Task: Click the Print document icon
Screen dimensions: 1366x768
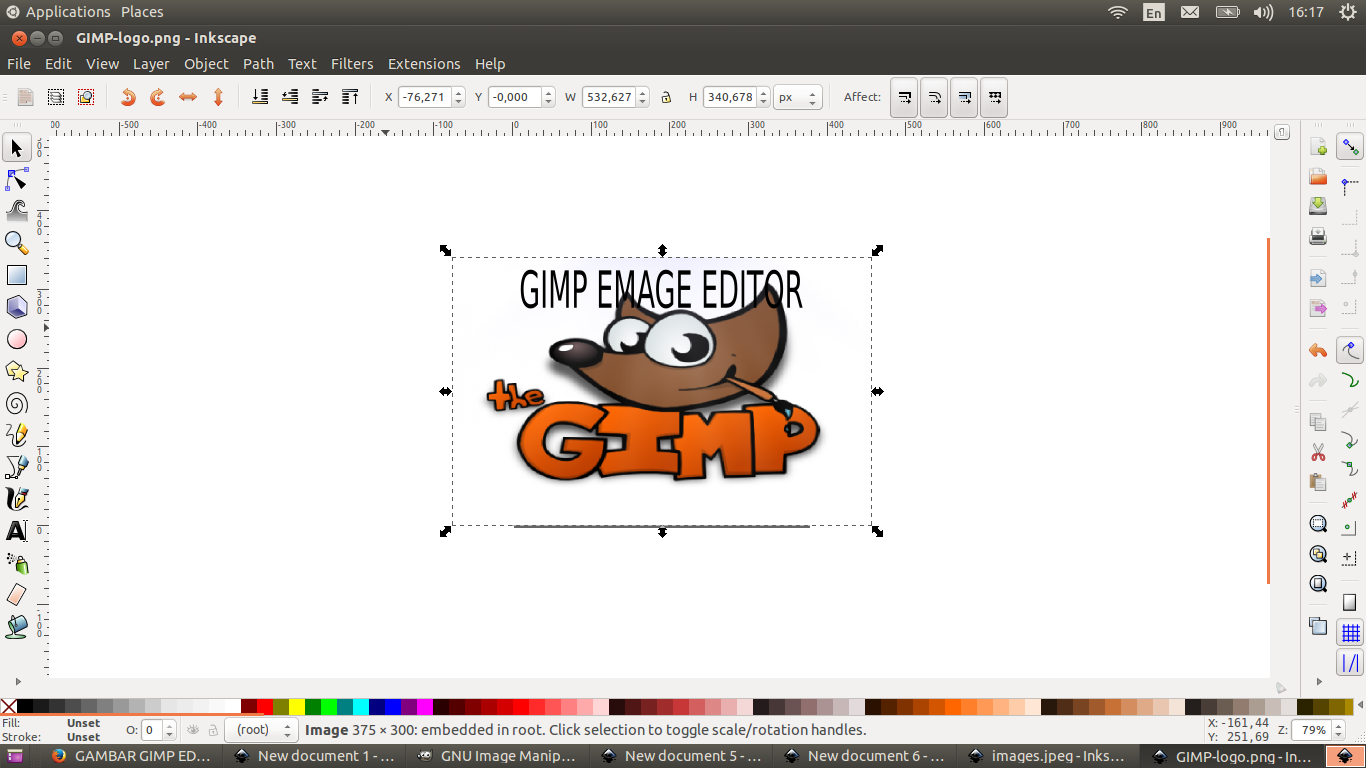Action: pos(1318,236)
